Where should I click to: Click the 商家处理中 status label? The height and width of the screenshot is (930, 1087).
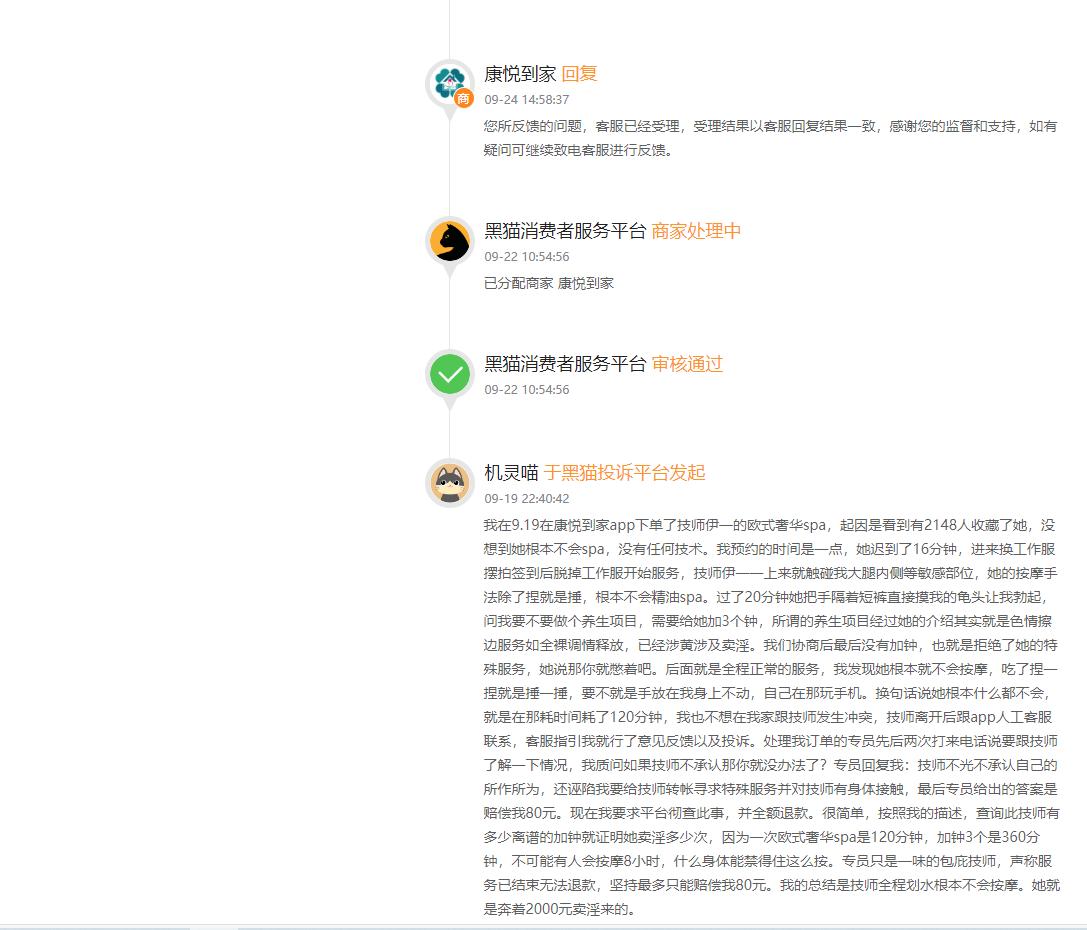[696, 231]
